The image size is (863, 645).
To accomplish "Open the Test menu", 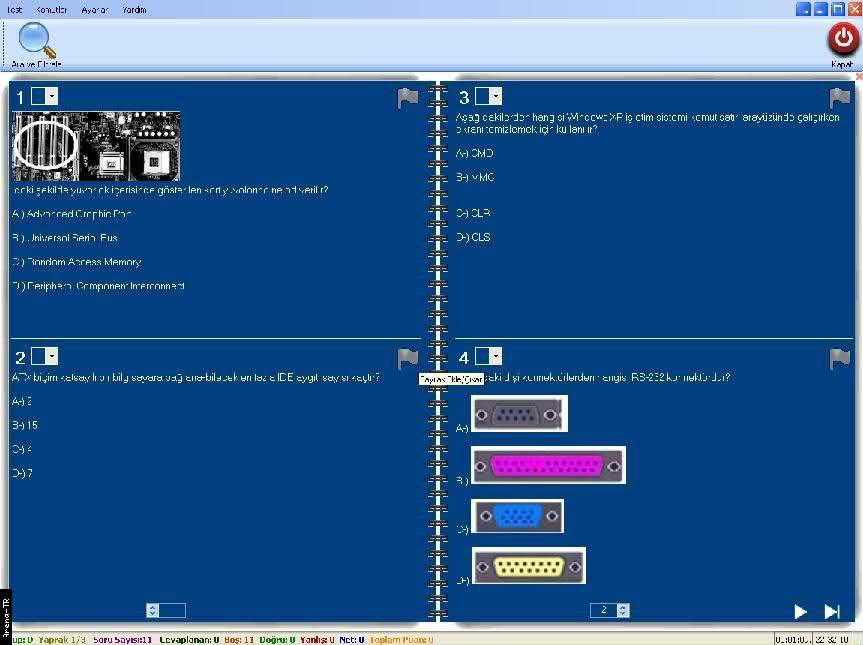I will click(15, 9).
